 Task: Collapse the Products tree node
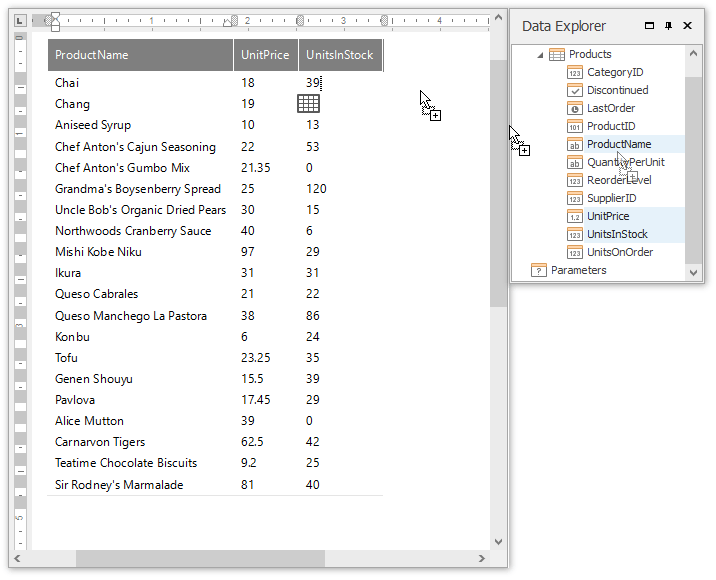(x=541, y=55)
